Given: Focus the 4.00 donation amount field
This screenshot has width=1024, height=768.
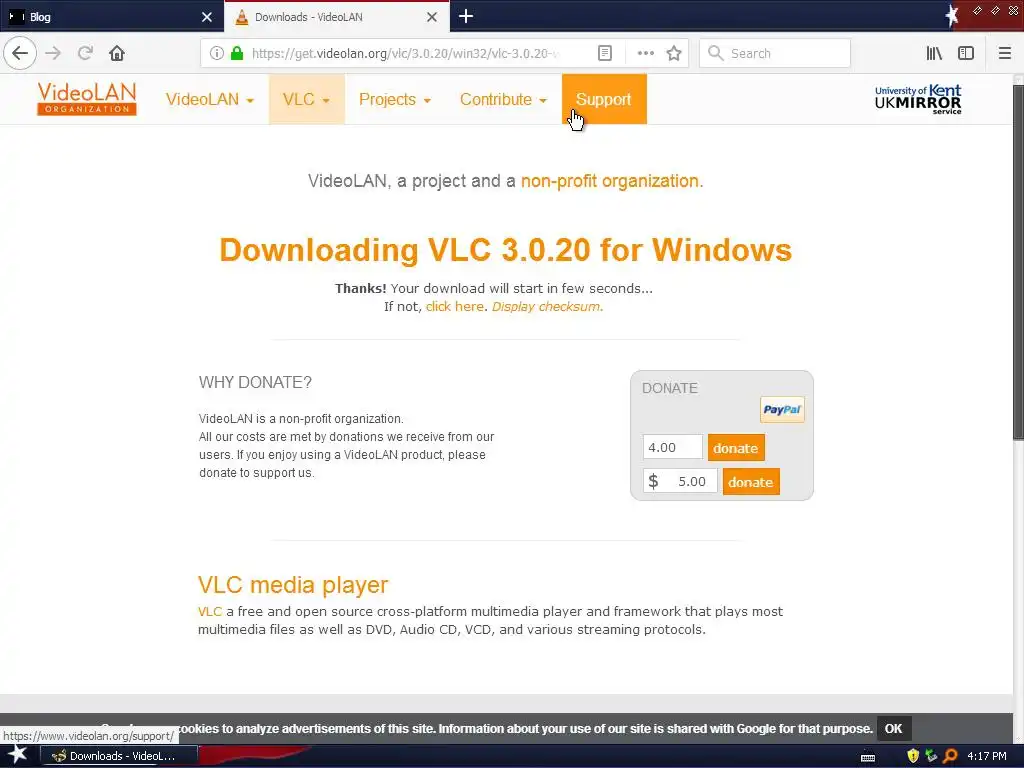Looking at the screenshot, I should click(672, 447).
